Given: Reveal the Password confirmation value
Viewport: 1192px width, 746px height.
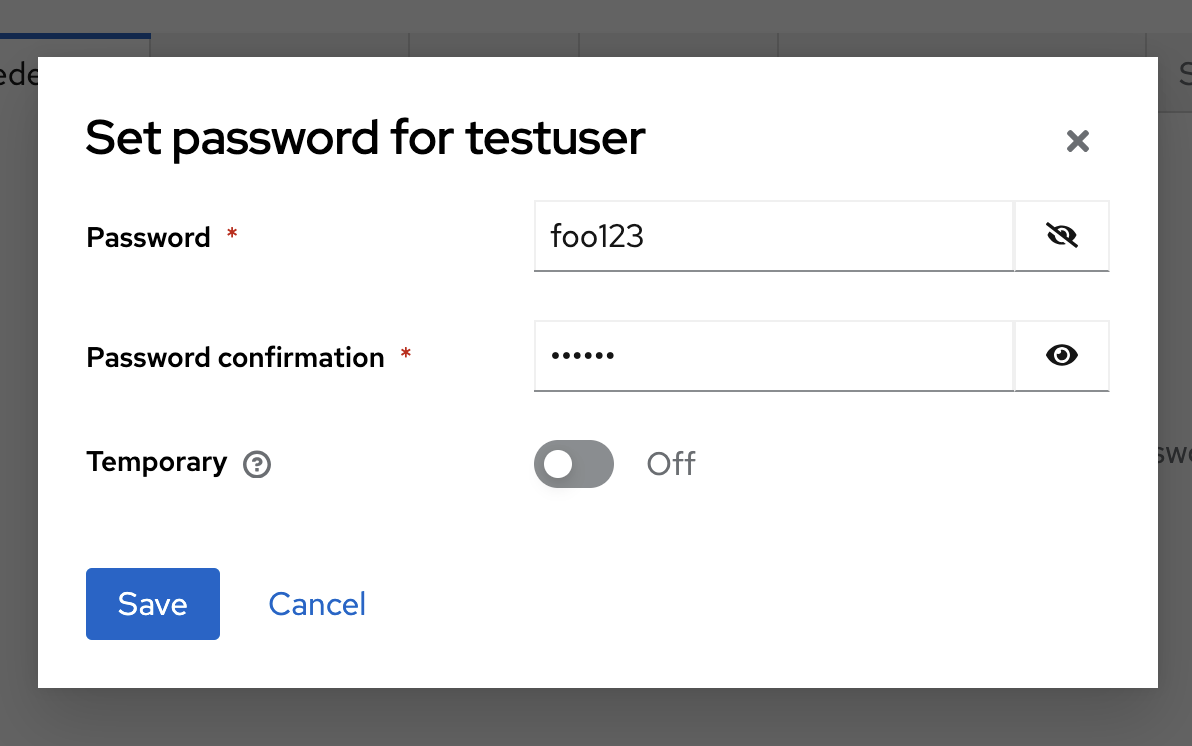Looking at the screenshot, I should point(1061,355).
